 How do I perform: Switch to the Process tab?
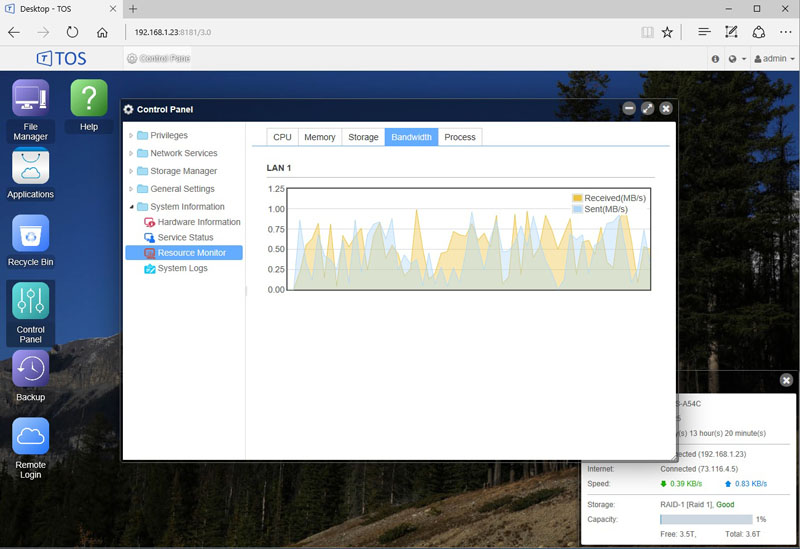pyautogui.click(x=459, y=137)
